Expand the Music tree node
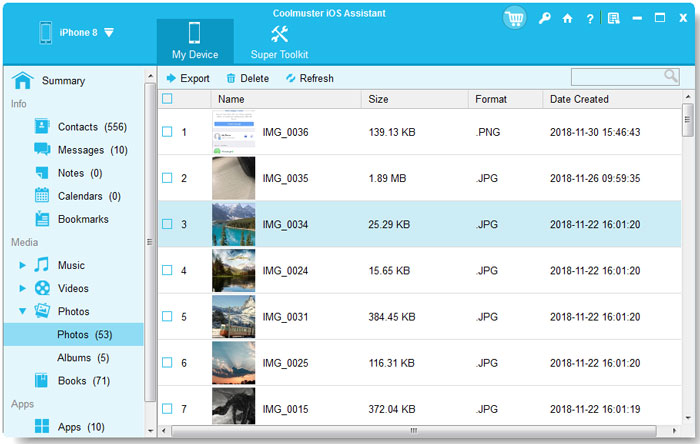The height and width of the screenshot is (444, 700). click(x=23, y=266)
